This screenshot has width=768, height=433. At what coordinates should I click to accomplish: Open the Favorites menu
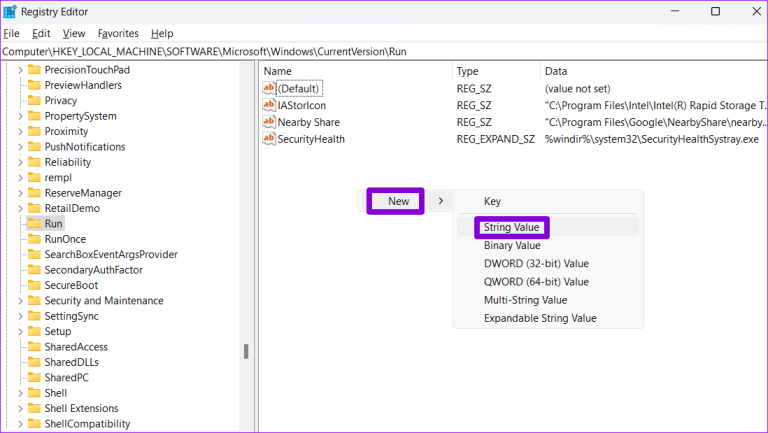coord(118,33)
